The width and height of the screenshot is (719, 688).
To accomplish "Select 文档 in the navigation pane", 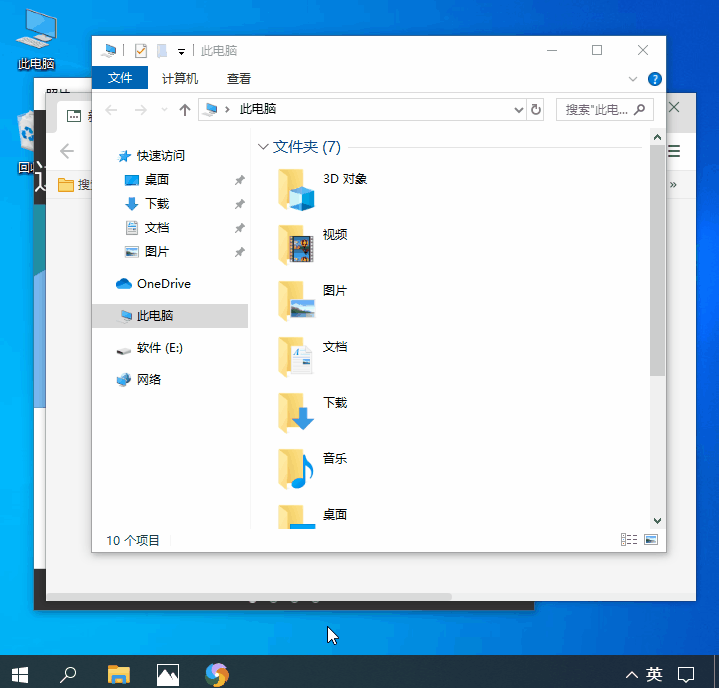I will 157,228.
